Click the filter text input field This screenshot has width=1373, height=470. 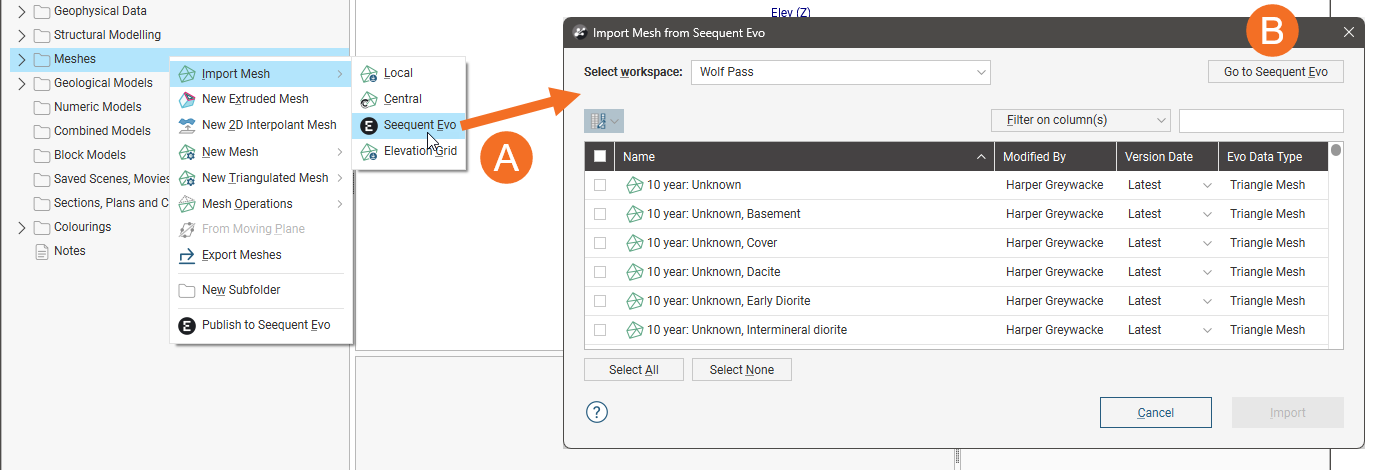pyautogui.click(x=1261, y=121)
